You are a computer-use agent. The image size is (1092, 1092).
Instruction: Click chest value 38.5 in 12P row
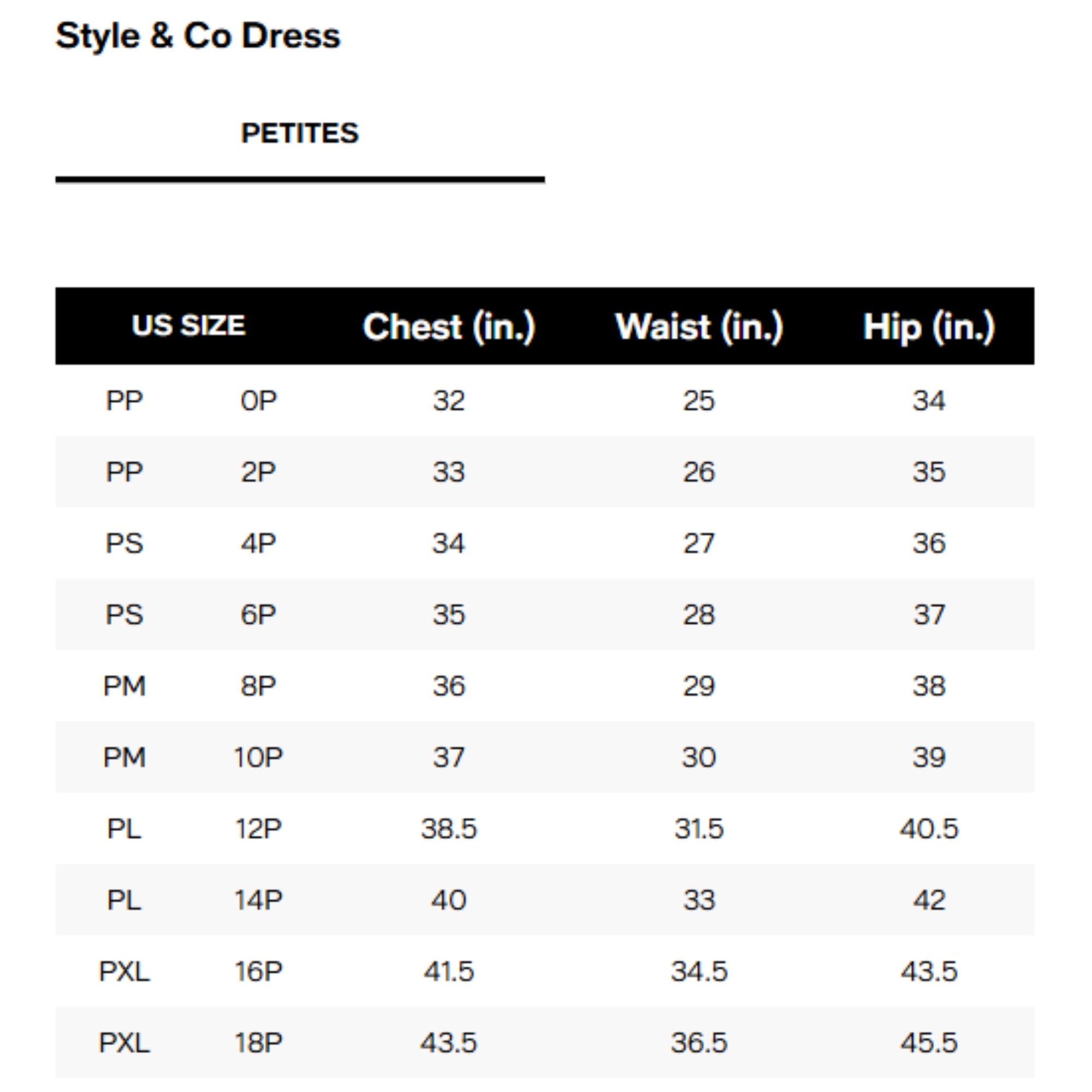[x=449, y=829]
